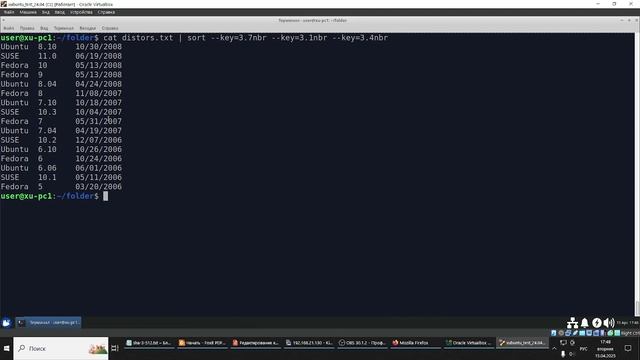
Task: Open the terminal's Справка menu
Action: click(x=110, y=28)
